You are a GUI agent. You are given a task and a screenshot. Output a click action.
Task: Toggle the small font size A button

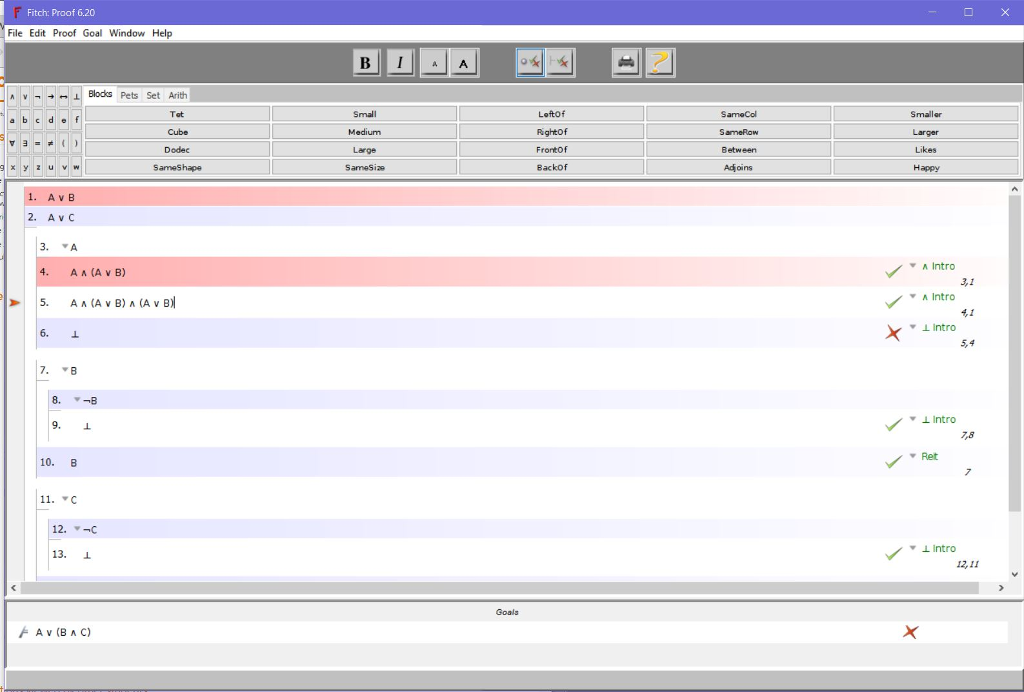point(434,62)
